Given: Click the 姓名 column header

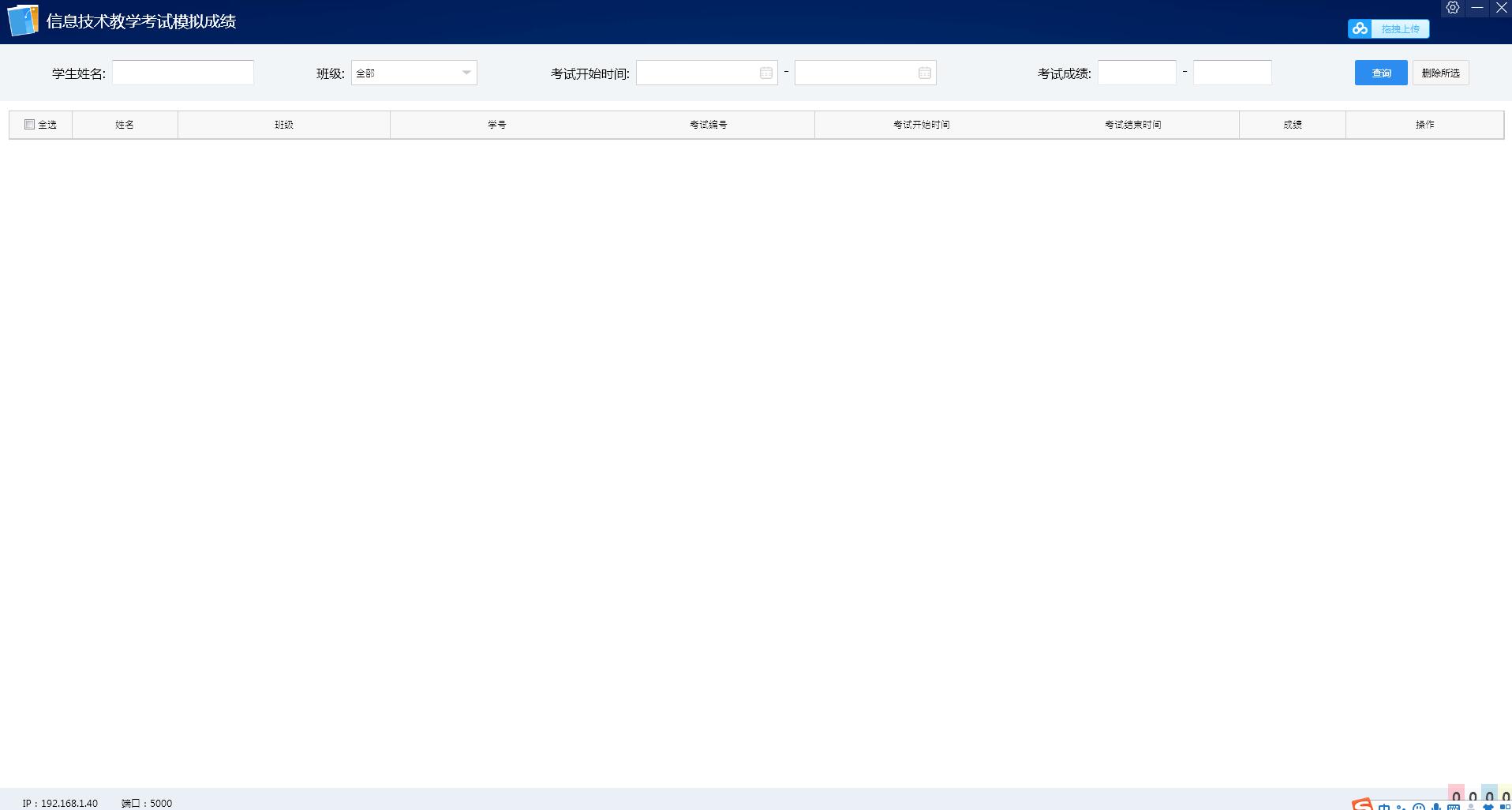Looking at the screenshot, I should tap(125, 125).
